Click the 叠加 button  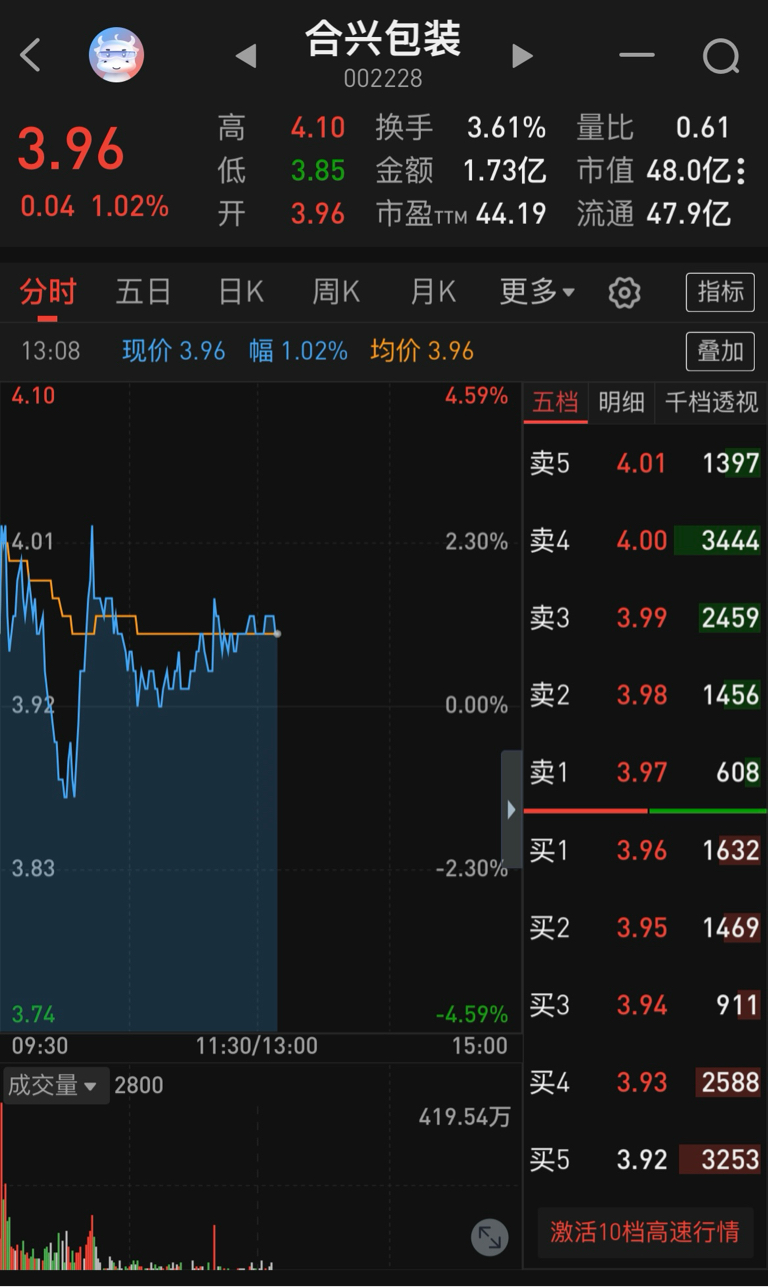[x=720, y=351]
